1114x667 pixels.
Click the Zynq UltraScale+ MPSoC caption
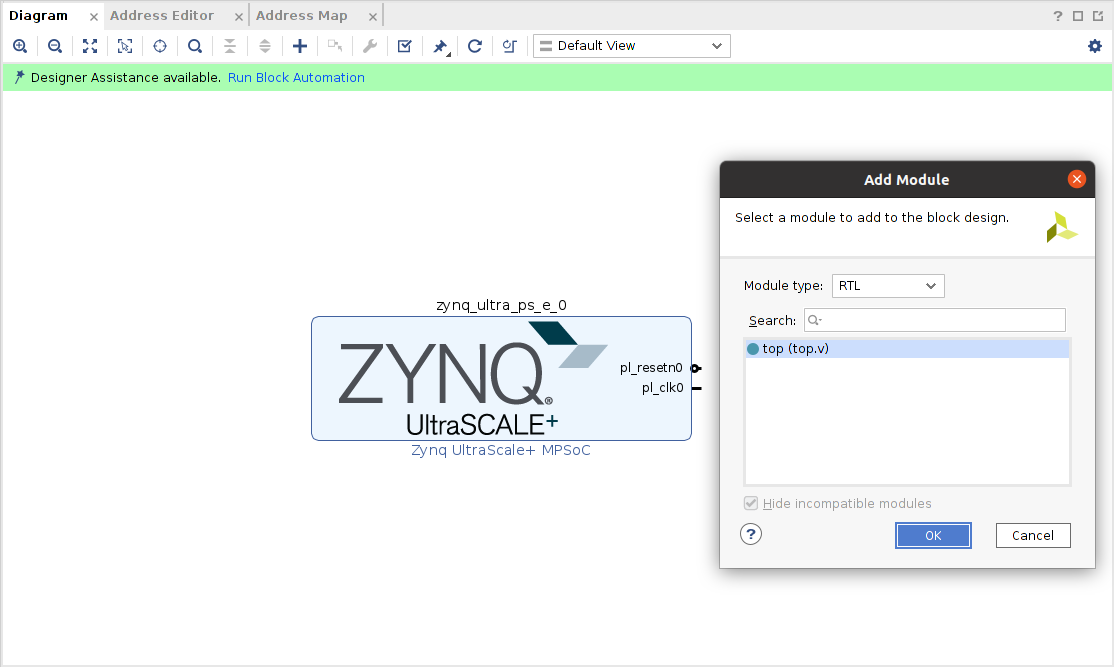[x=501, y=450]
